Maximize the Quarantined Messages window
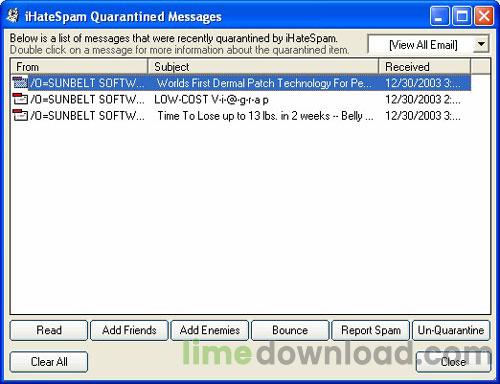 click(462, 16)
